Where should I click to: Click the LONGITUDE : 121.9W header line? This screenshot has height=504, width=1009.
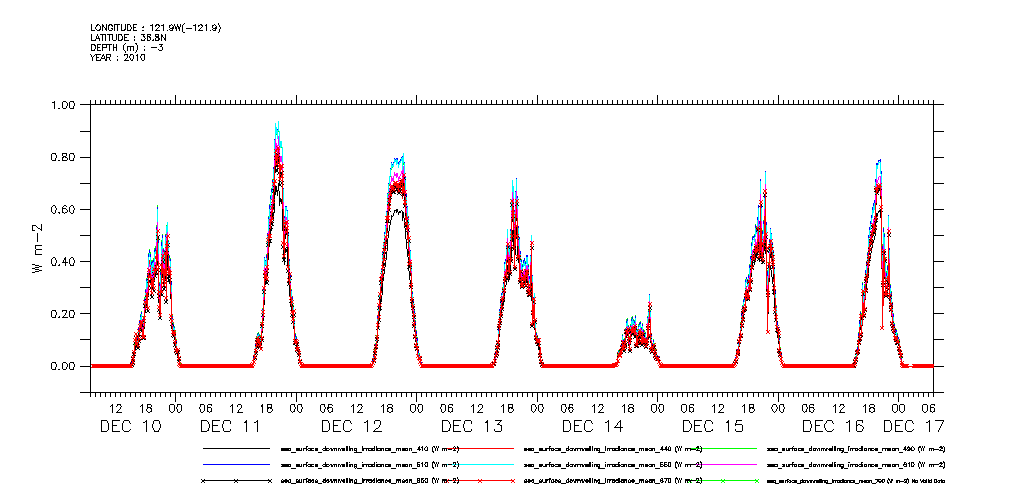point(158,28)
